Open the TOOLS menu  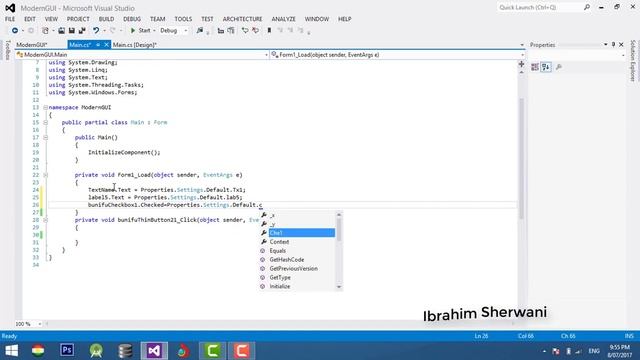(x=183, y=19)
